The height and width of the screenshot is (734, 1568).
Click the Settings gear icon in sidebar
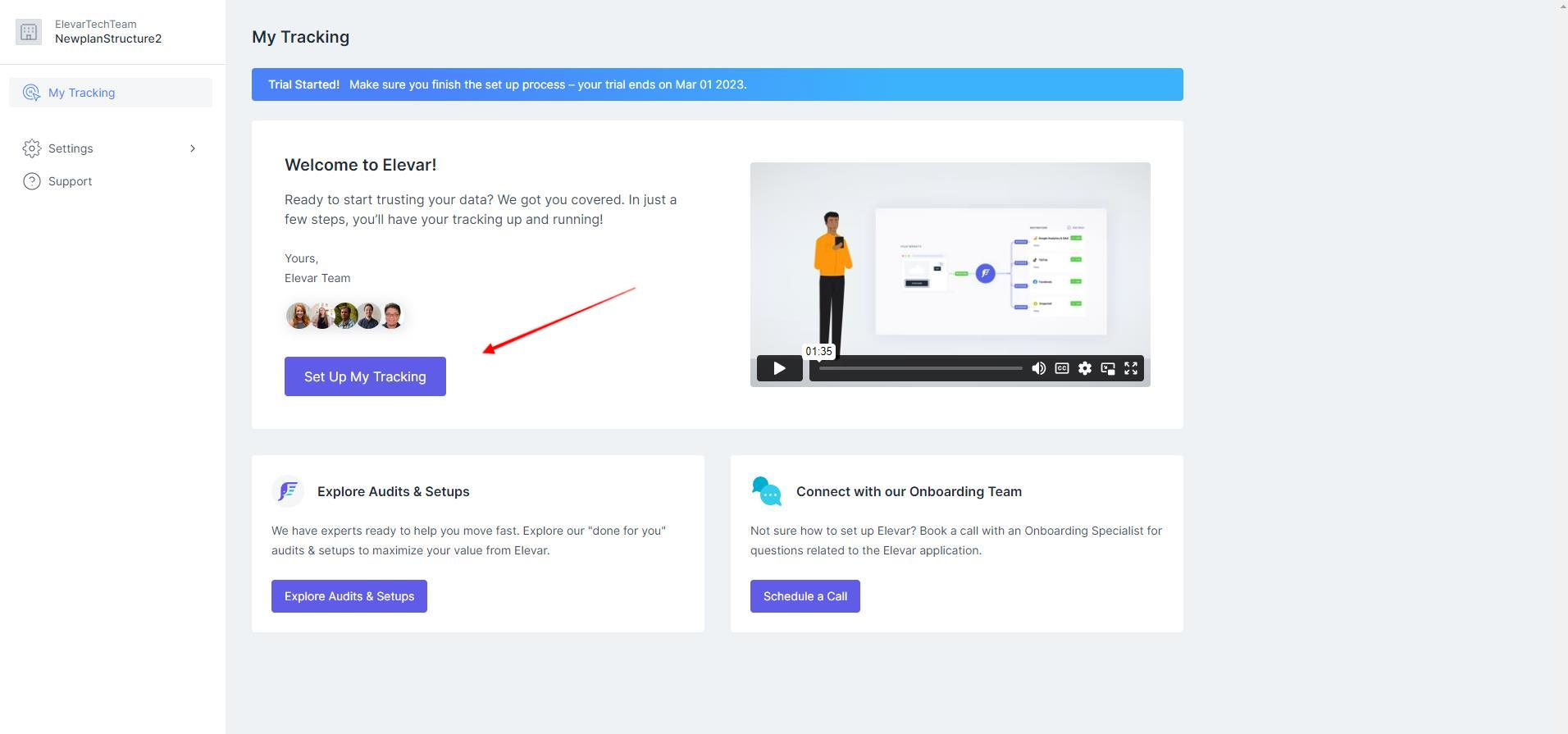(32, 148)
